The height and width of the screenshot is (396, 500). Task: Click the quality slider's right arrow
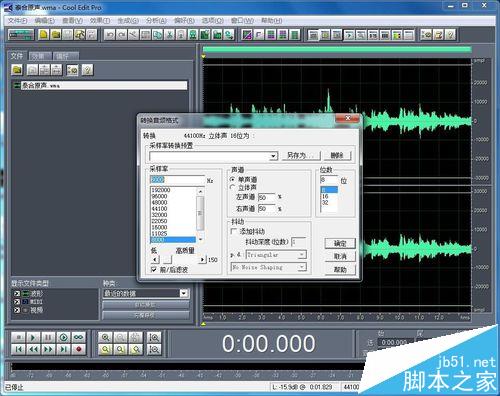tap(202, 259)
